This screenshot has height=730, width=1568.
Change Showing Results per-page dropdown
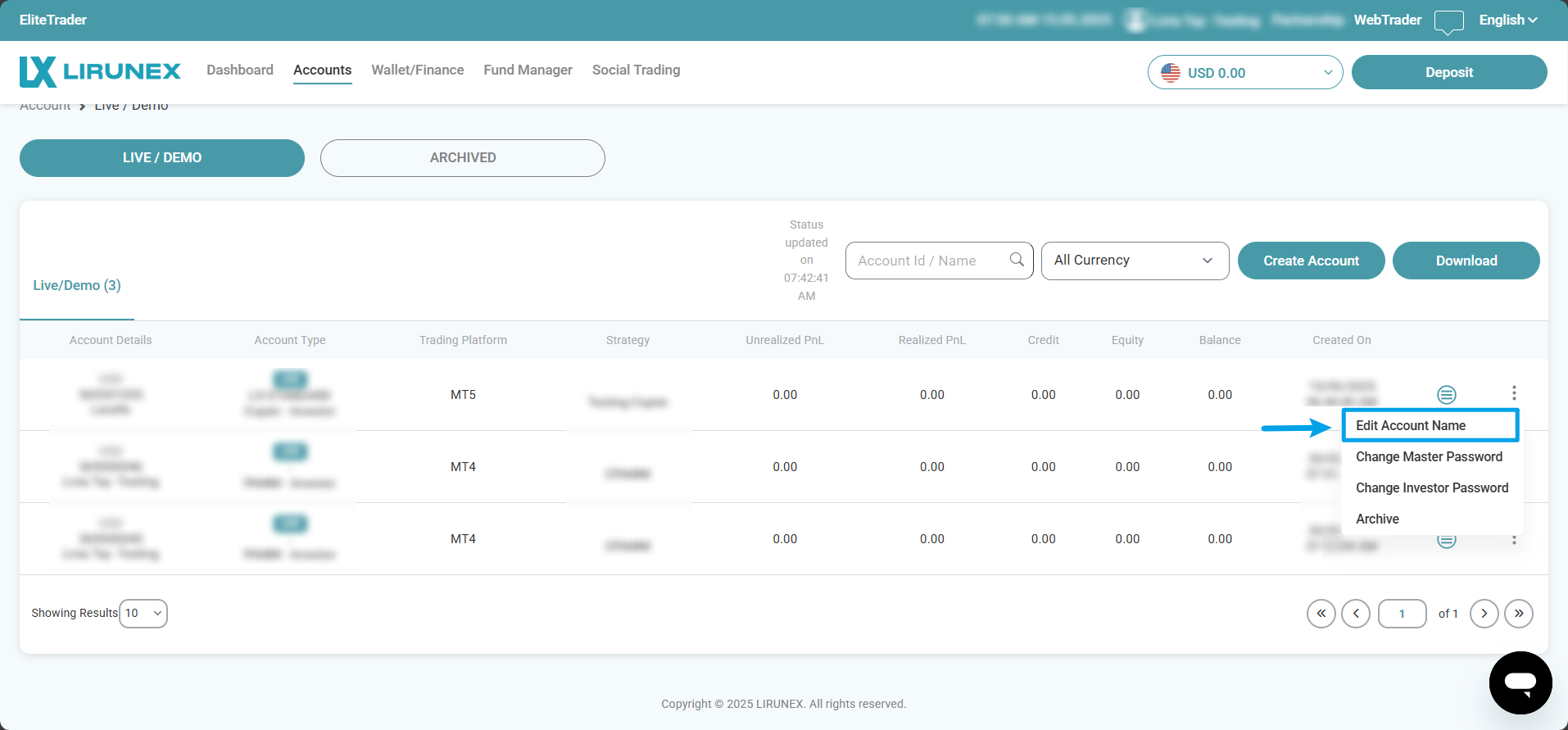click(143, 614)
